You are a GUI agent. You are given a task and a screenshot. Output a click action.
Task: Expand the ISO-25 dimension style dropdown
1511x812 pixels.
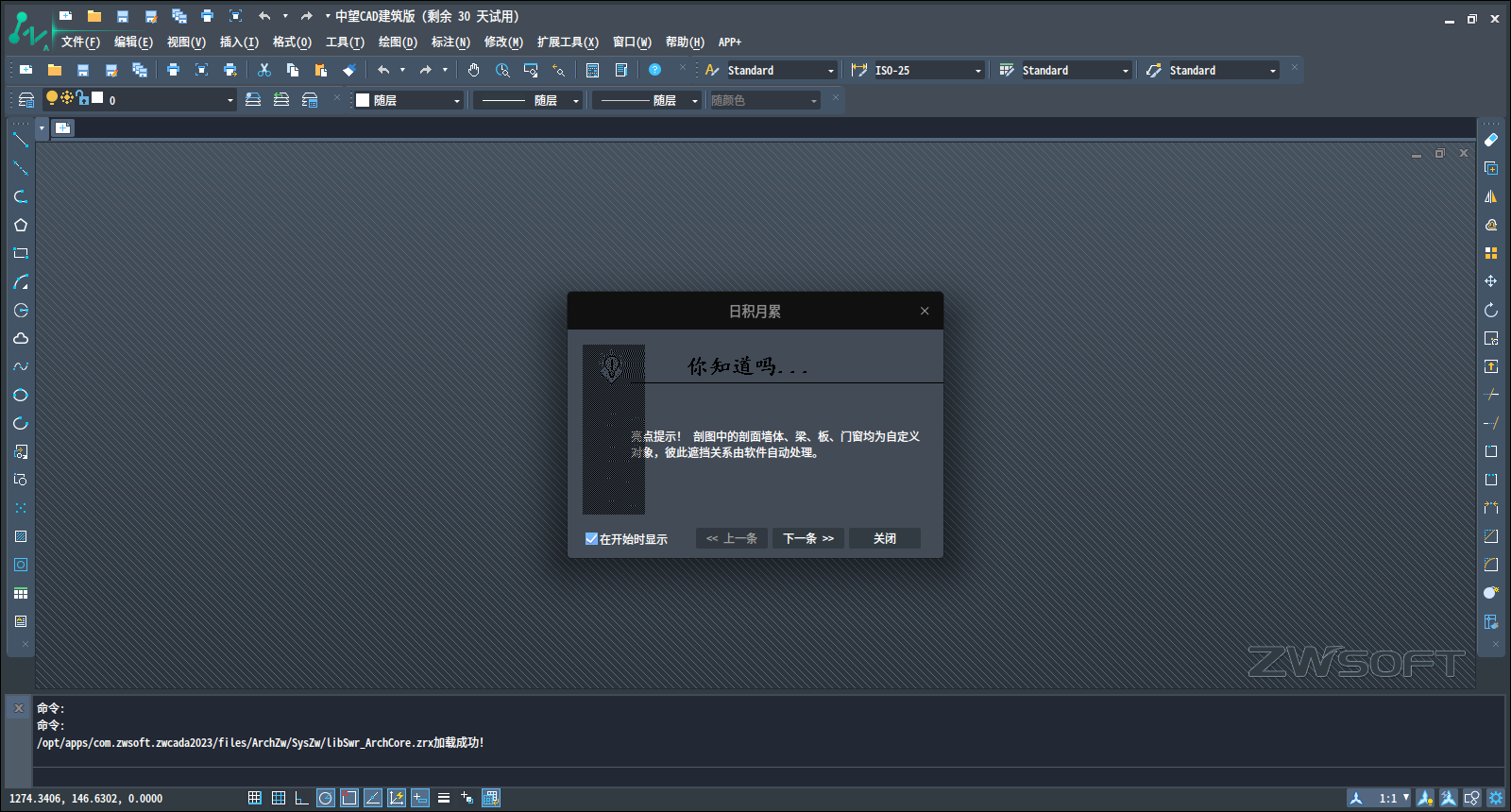point(978,71)
